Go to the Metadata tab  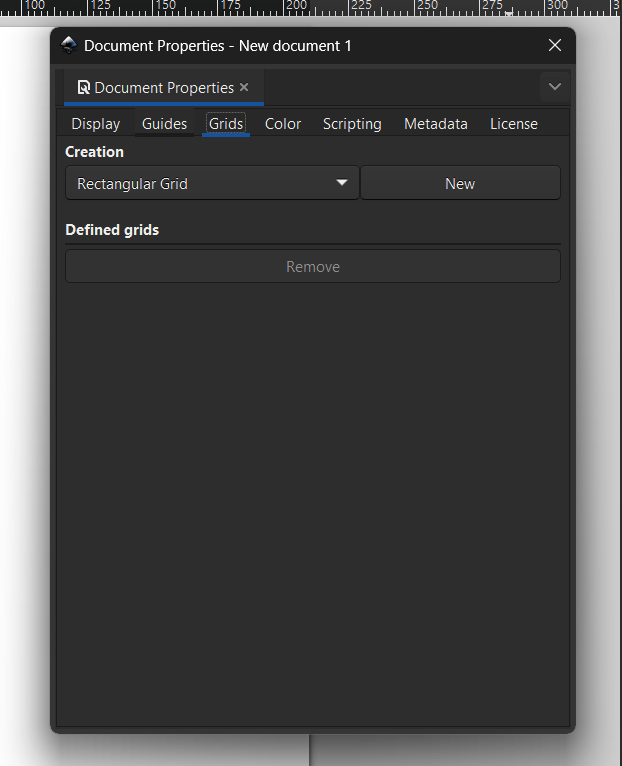pos(436,124)
